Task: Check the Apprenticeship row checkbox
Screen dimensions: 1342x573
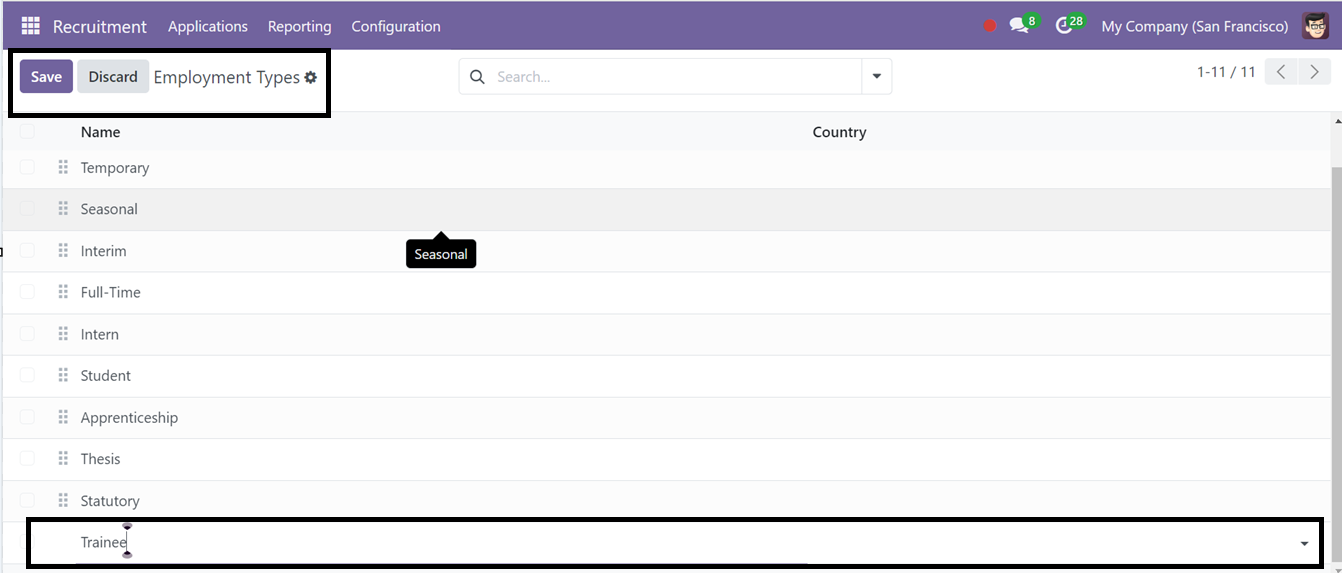Action: point(27,417)
